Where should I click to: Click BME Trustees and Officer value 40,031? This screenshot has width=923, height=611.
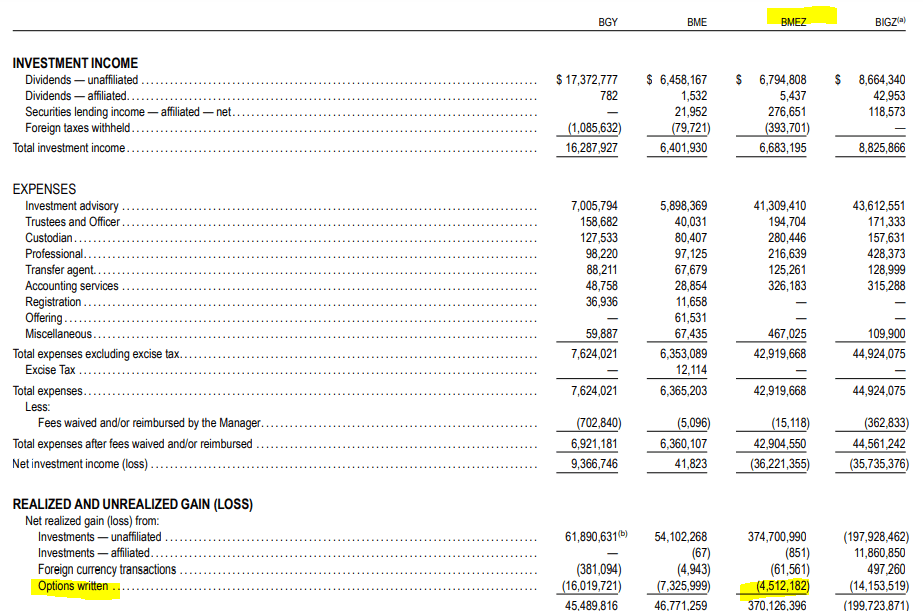pos(690,221)
